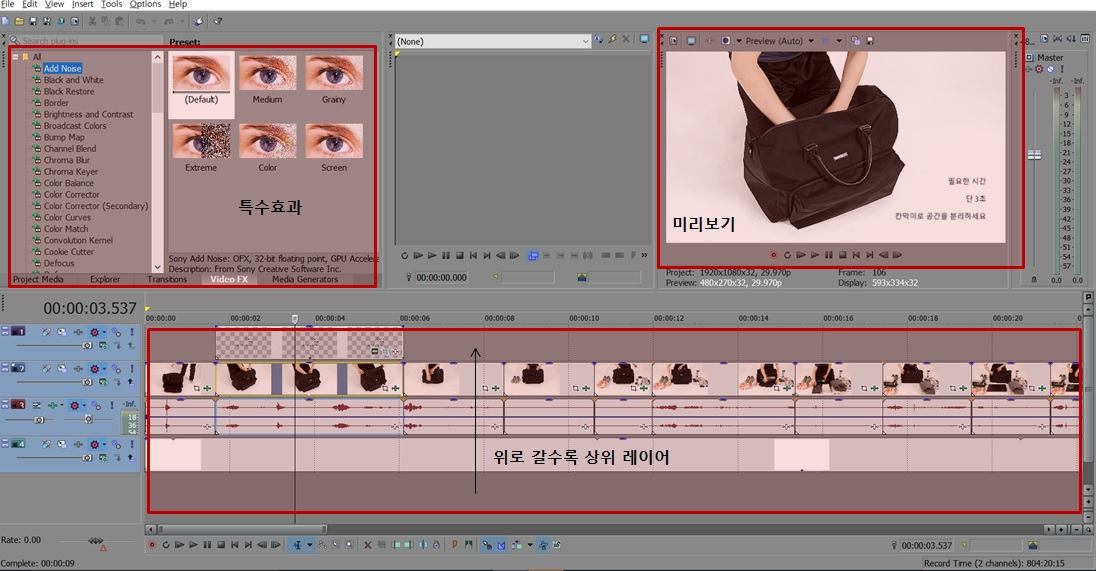Open Overlays dropdown arrow in preview toolbar
This screenshot has height=571, width=1096.
point(839,41)
